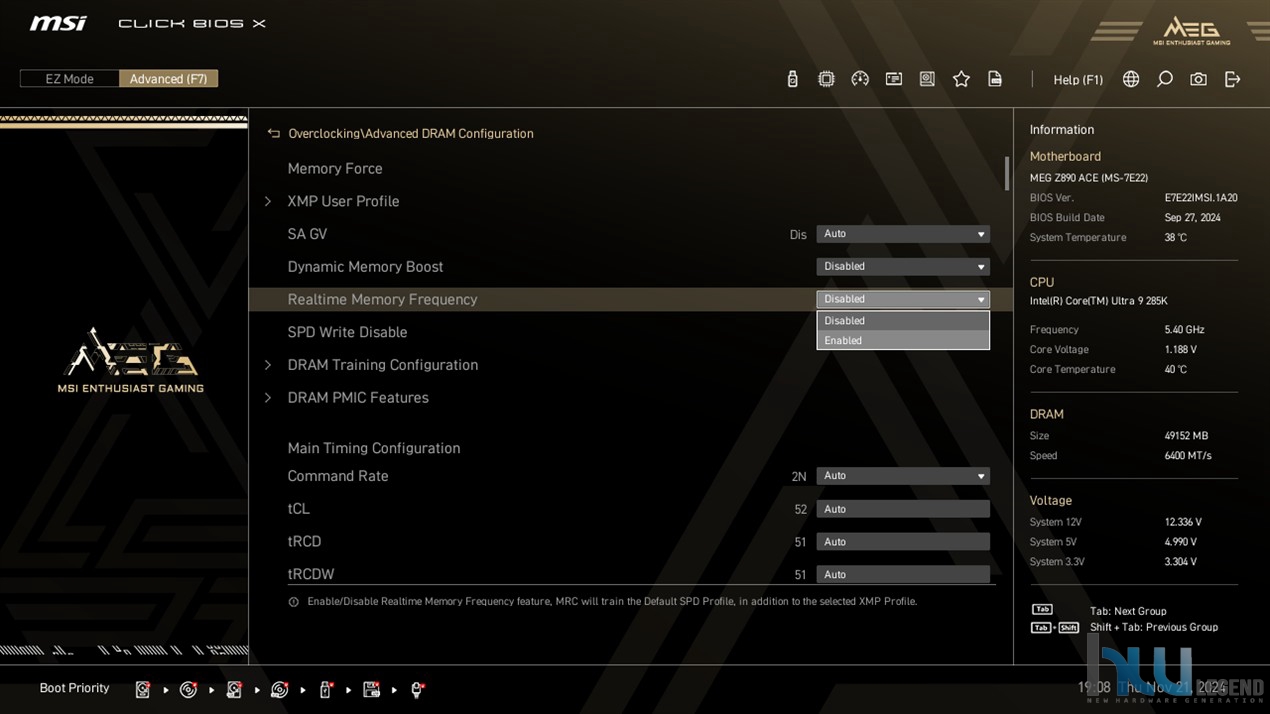Click Main Timing Configuration heading
This screenshot has height=714, width=1270.
click(x=374, y=448)
